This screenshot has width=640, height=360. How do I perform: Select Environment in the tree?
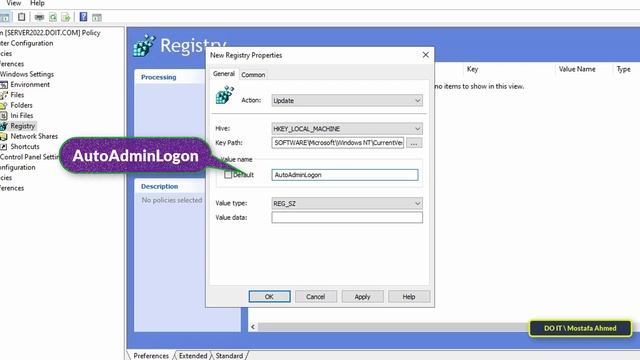30,84
